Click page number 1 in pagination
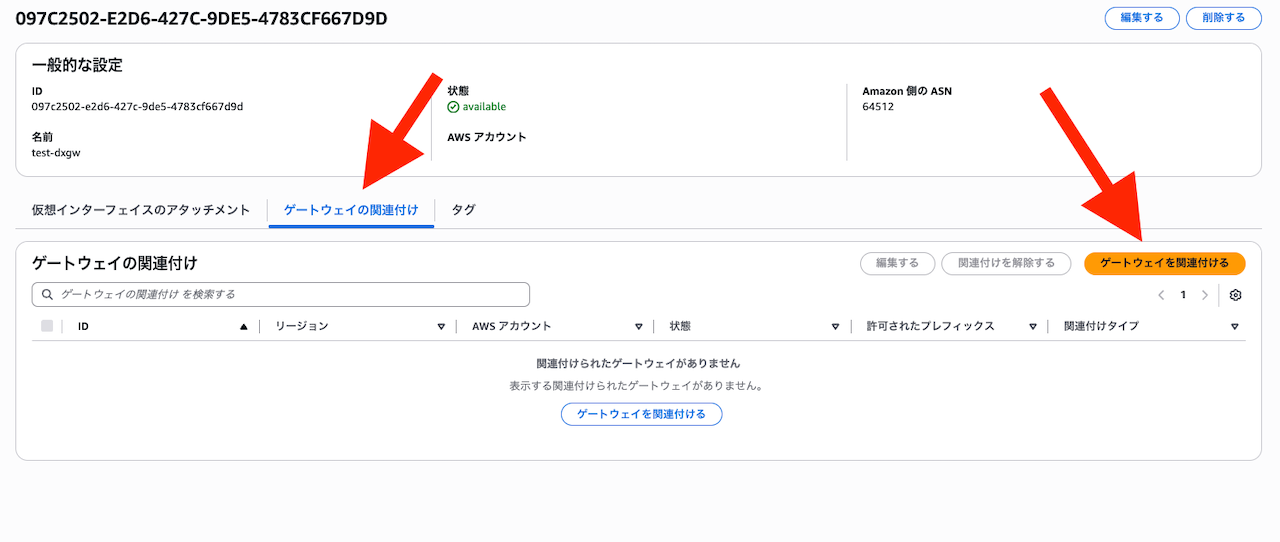 pos(1183,295)
